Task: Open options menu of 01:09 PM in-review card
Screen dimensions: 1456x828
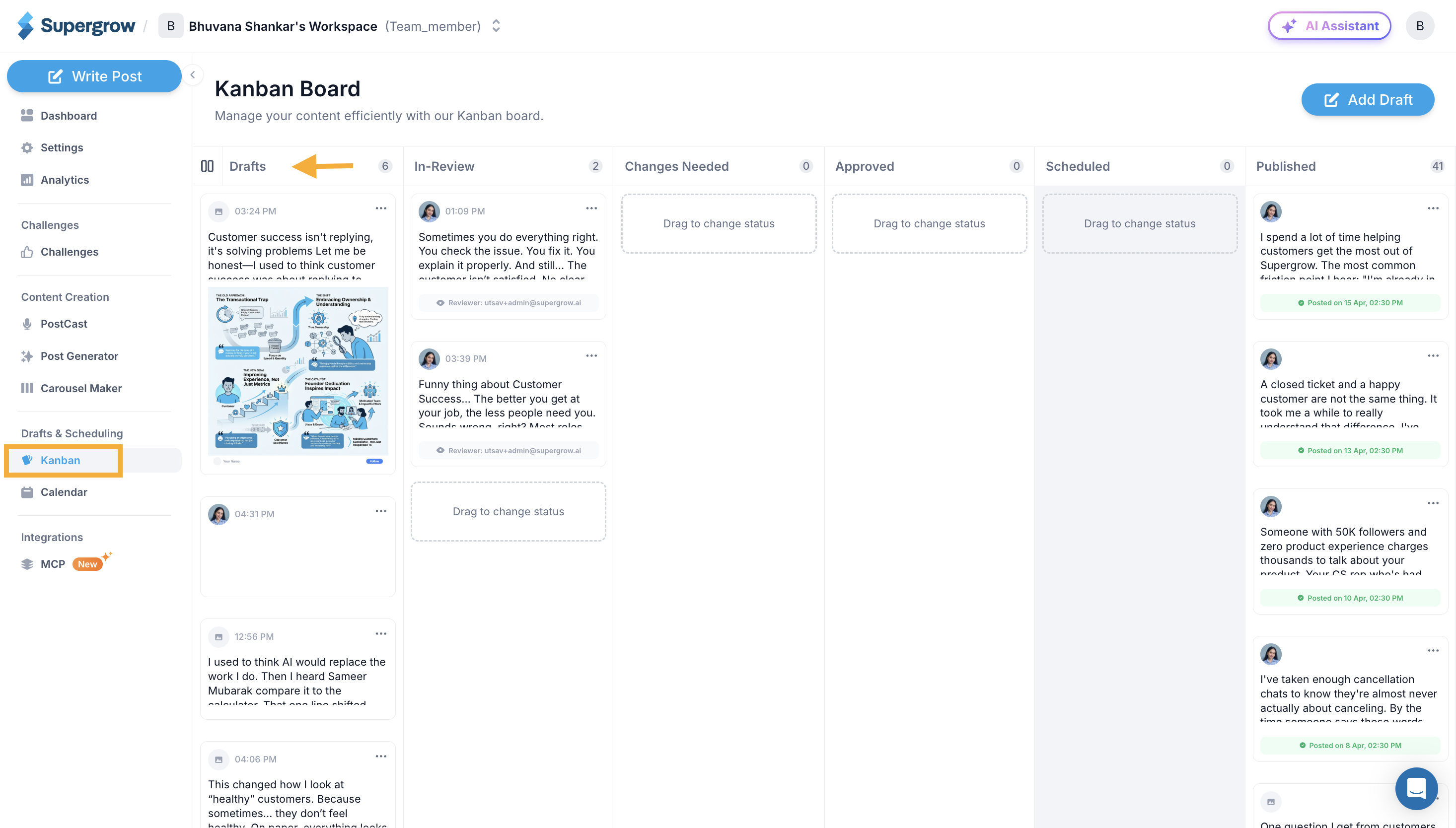Action: 591,208
